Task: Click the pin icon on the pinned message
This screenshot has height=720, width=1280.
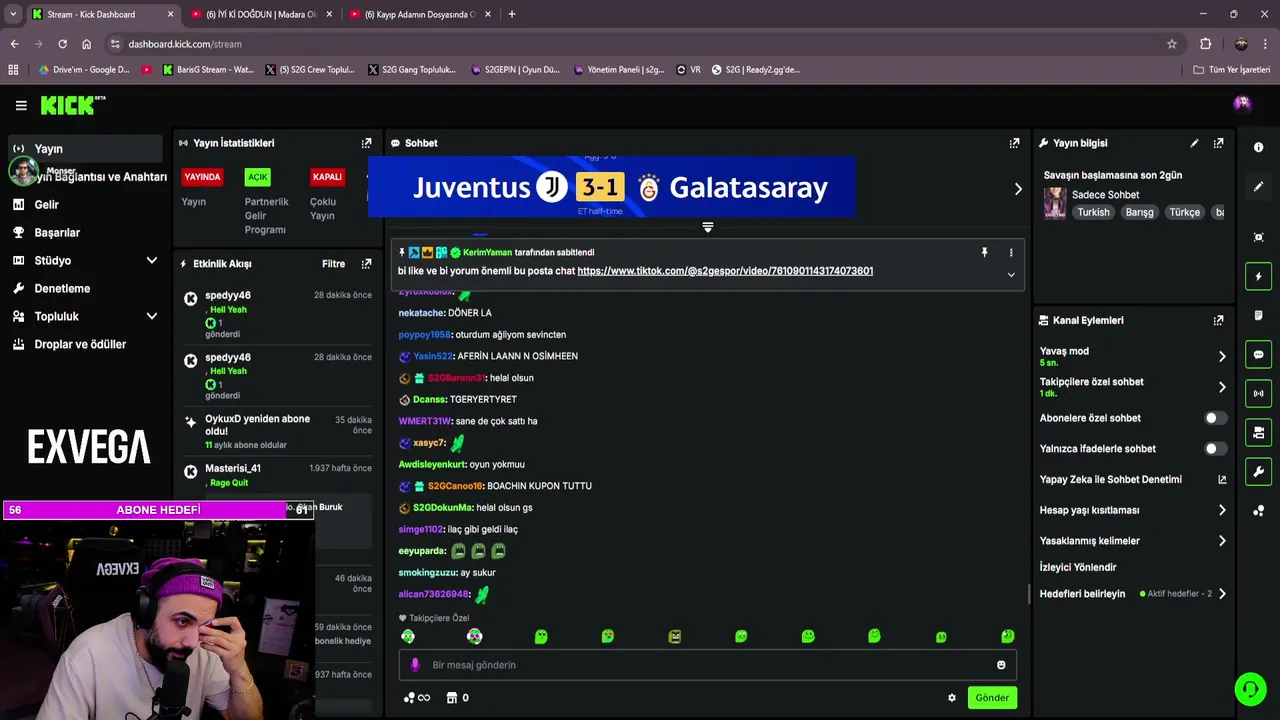Action: point(984,253)
